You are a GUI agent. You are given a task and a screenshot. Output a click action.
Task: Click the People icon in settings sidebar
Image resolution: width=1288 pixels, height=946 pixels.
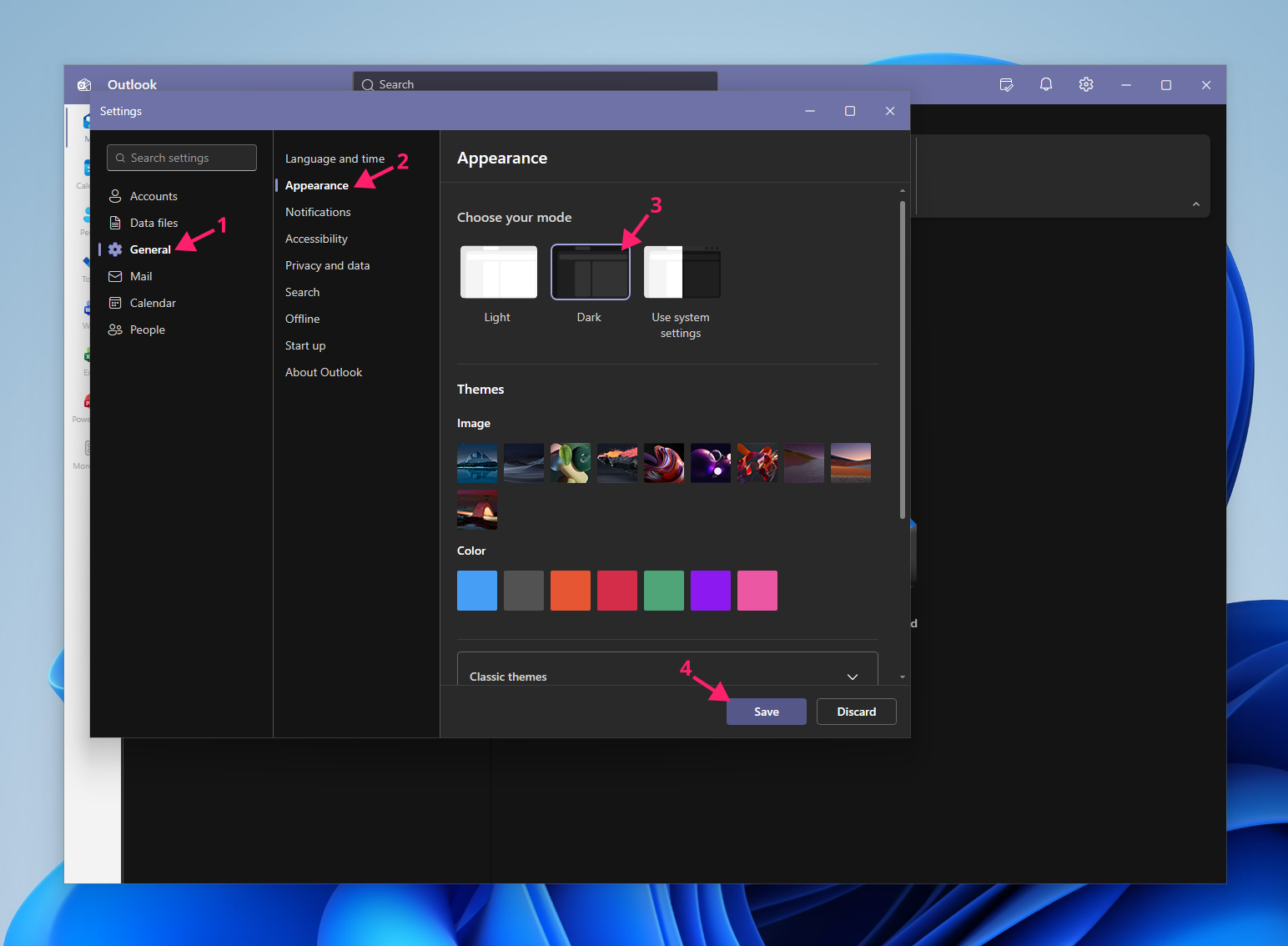(x=115, y=330)
